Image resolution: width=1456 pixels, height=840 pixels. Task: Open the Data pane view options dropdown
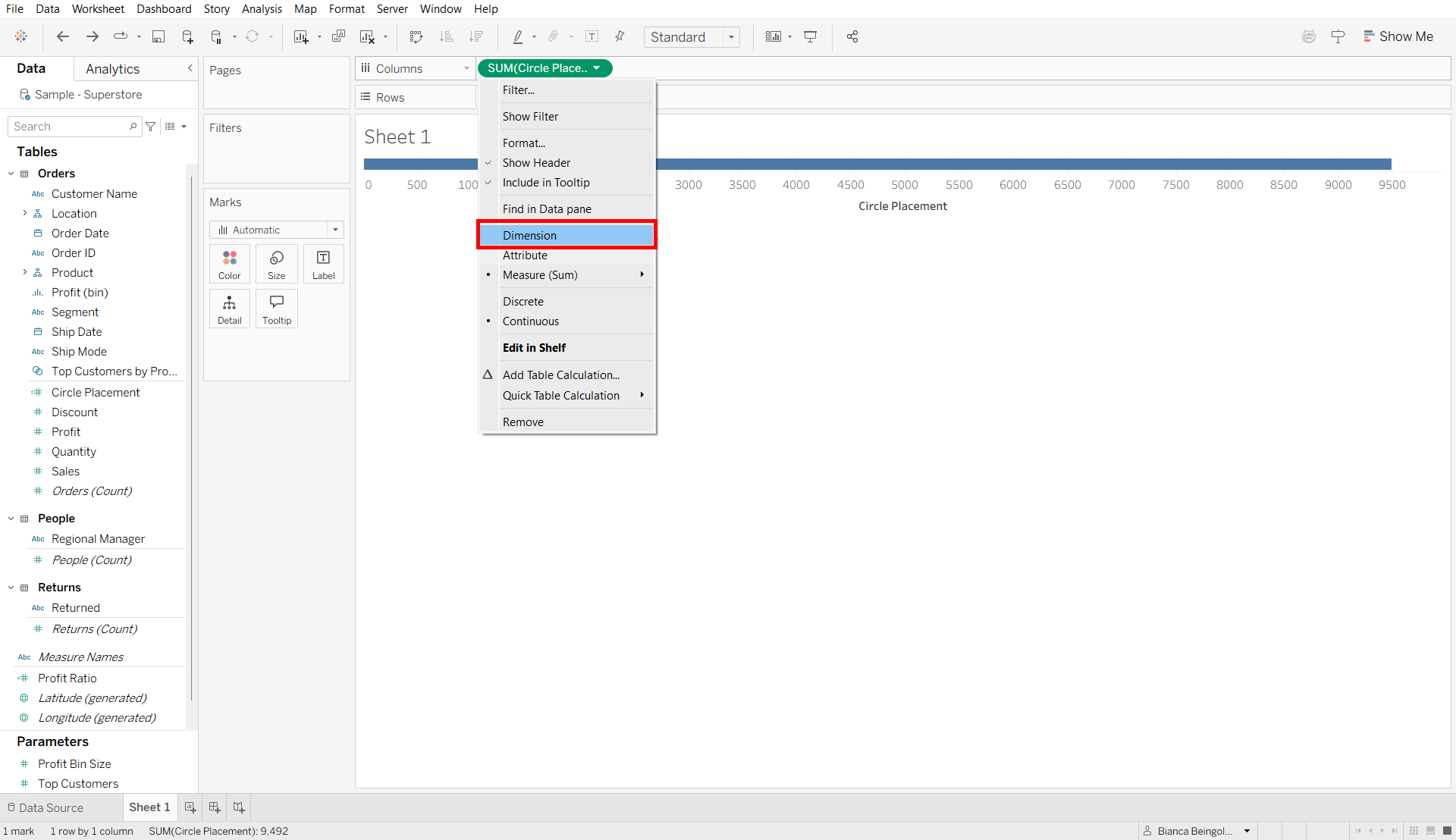(x=175, y=127)
